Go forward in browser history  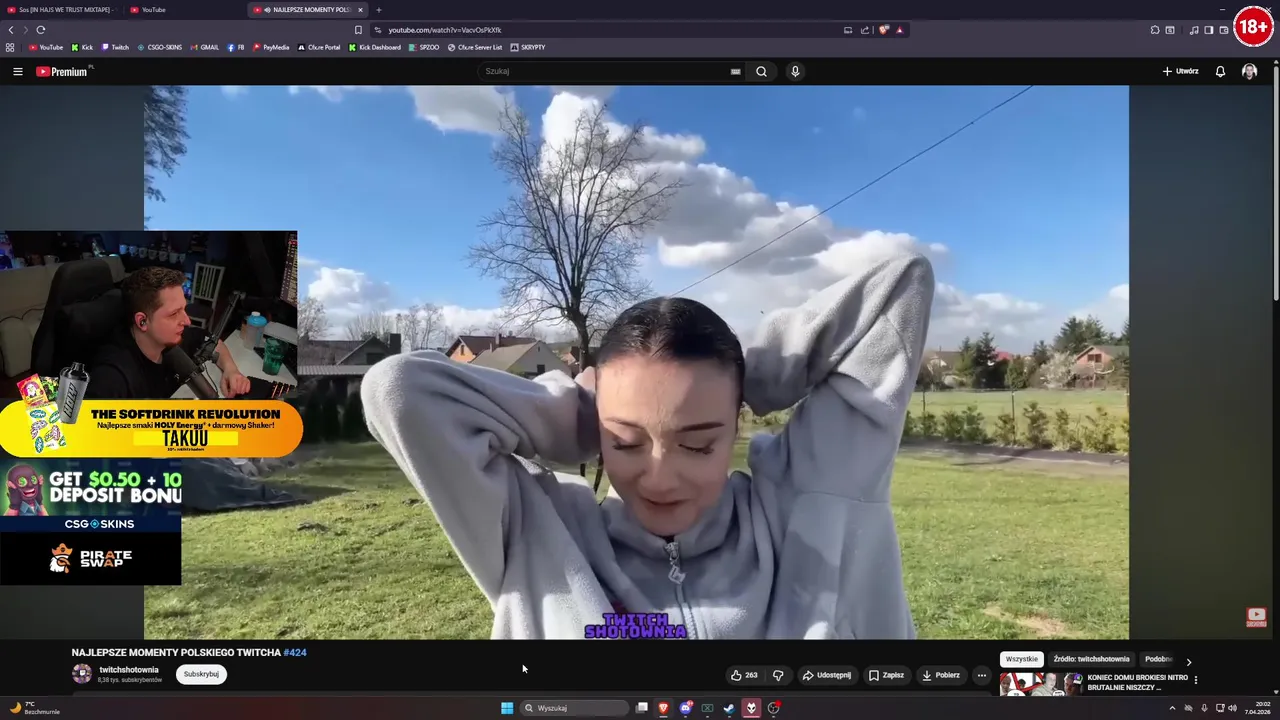click(26, 30)
